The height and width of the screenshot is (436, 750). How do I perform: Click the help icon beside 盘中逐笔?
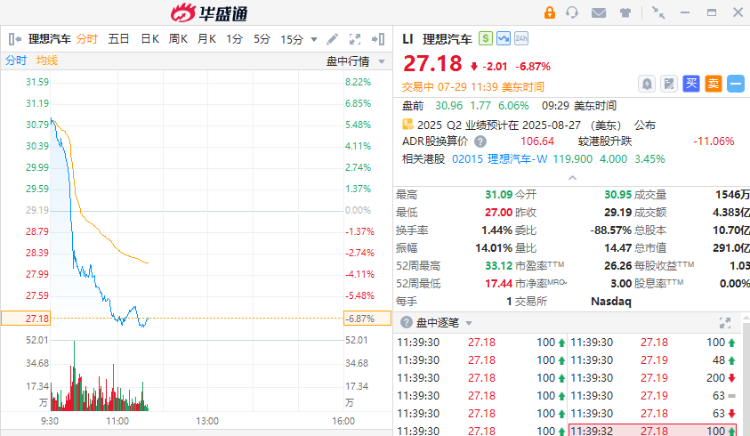[406, 323]
